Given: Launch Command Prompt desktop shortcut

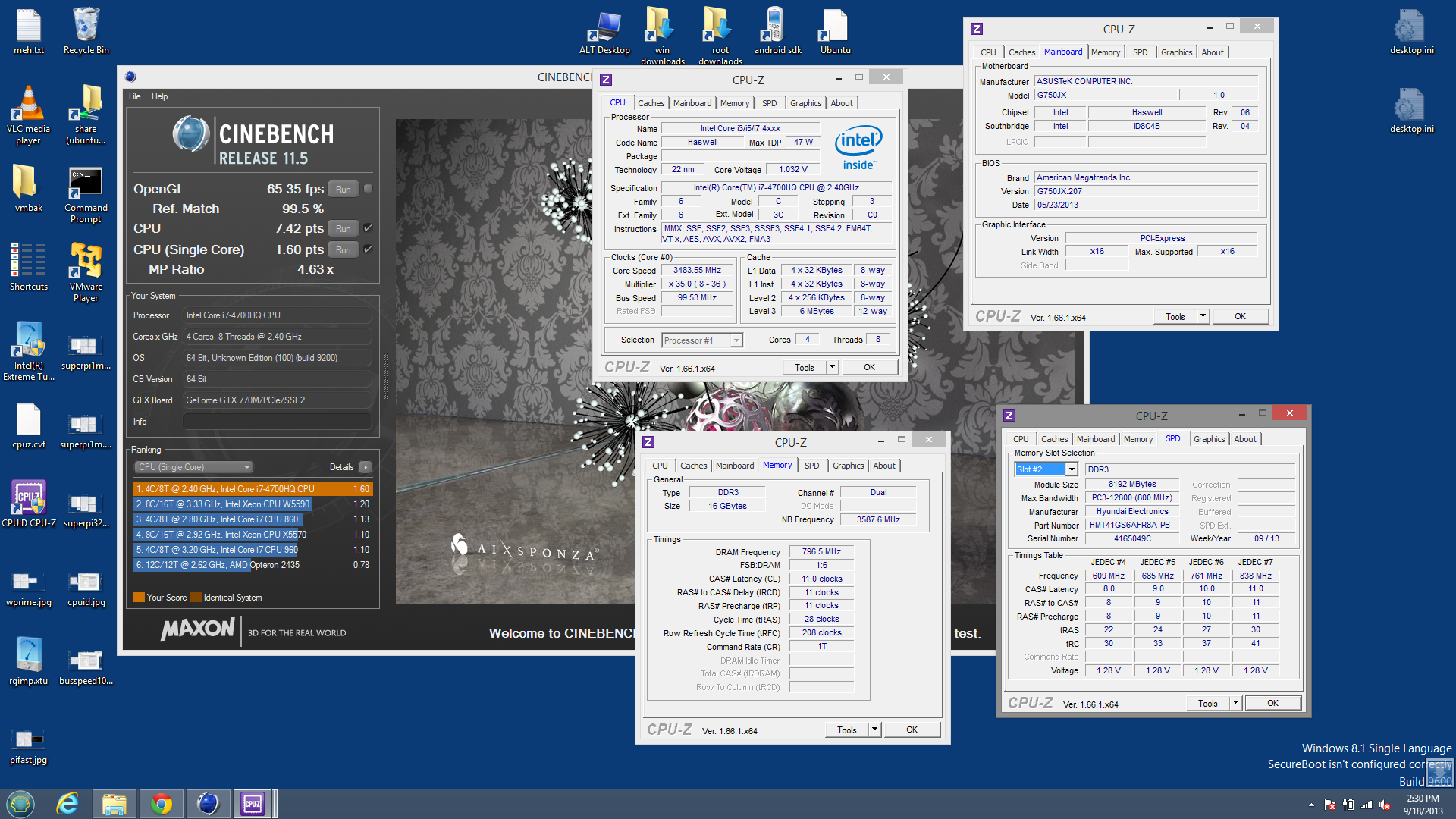Looking at the screenshot, I should point(86,196).
